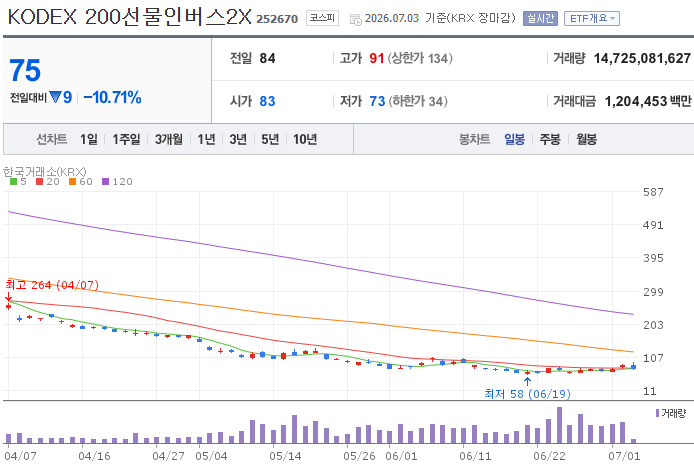The height and width of the screenshot is (473, 694).
Task: Click the purple 거래량 volume legend swatch
Action: [657, 413]
